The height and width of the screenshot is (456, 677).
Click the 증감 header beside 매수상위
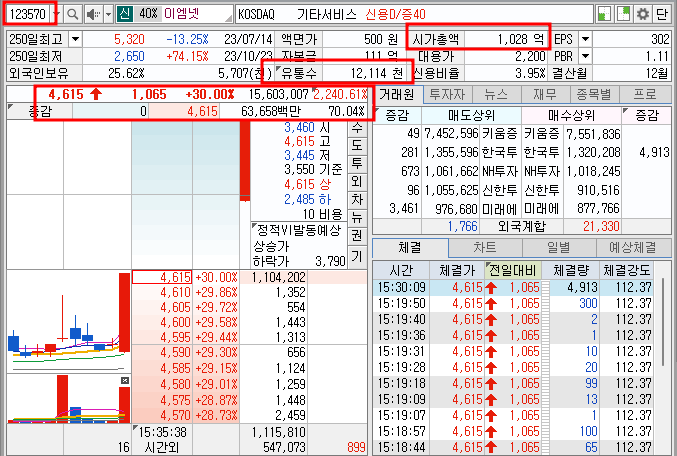point(646,115)
